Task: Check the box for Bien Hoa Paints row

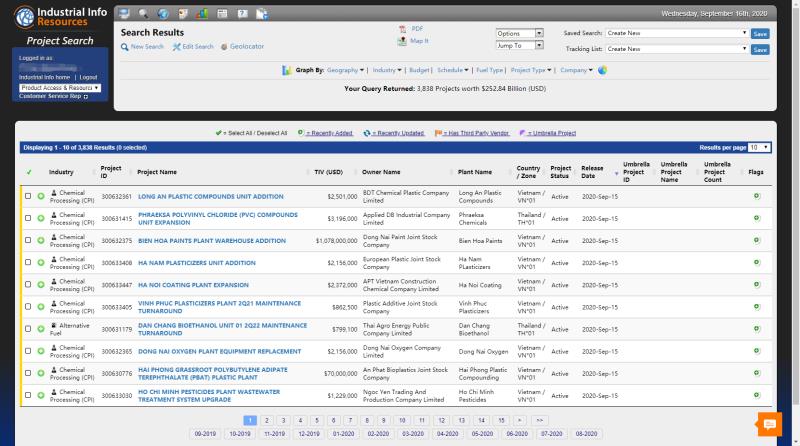Action: 28,241
